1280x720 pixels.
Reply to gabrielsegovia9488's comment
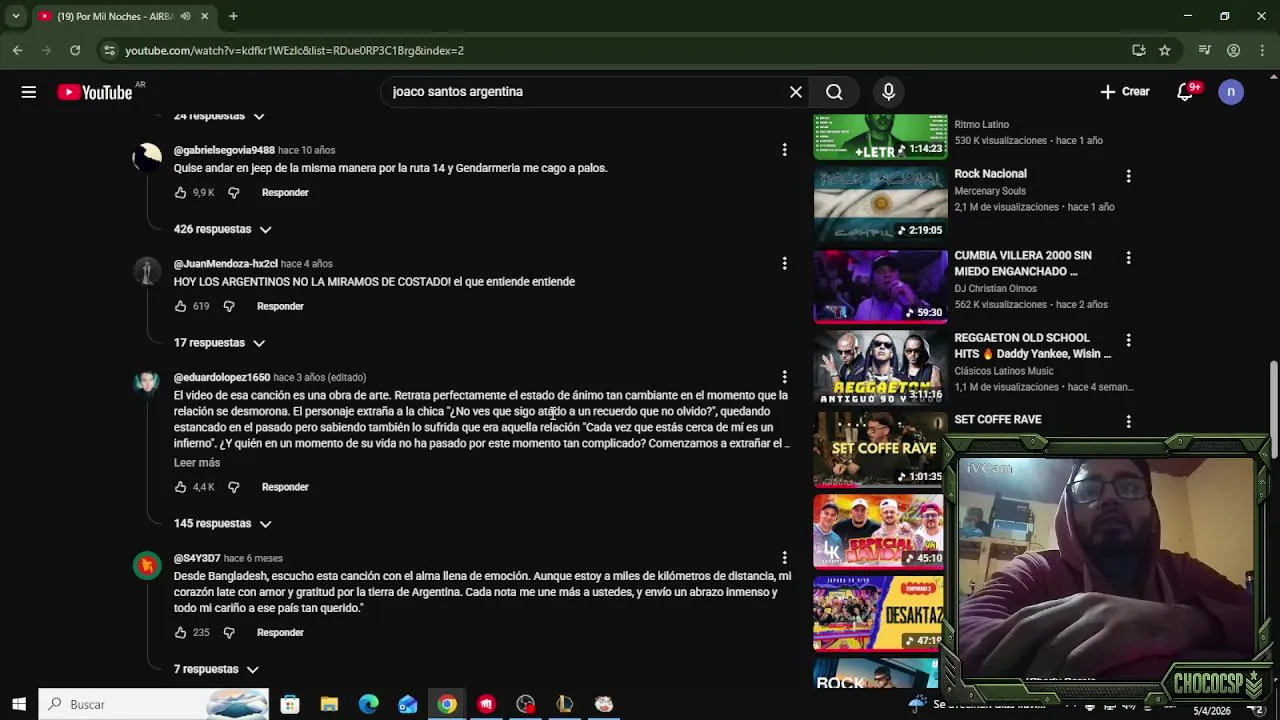coord(285,193)
